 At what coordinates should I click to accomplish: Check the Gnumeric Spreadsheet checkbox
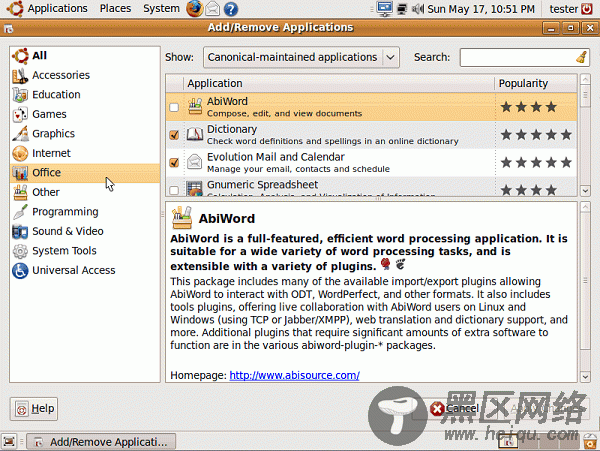[x=174, y=190]
